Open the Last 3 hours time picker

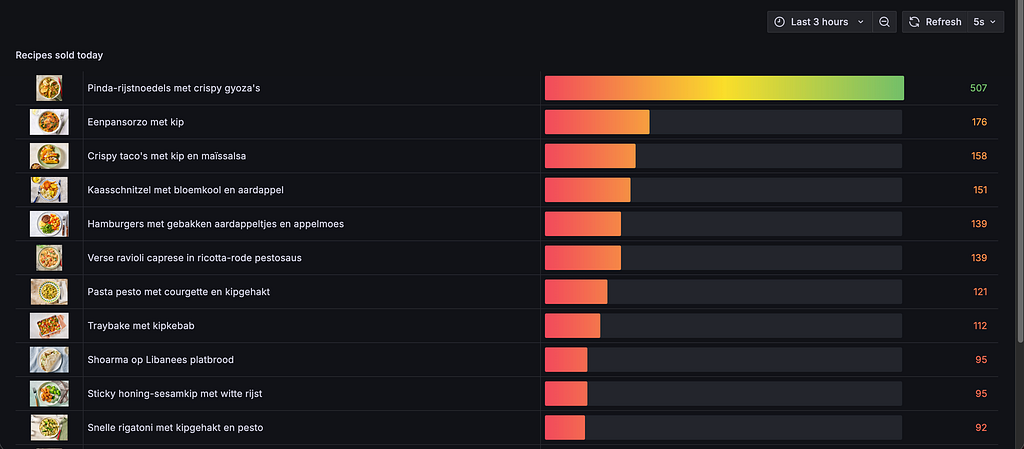[820, 22]
